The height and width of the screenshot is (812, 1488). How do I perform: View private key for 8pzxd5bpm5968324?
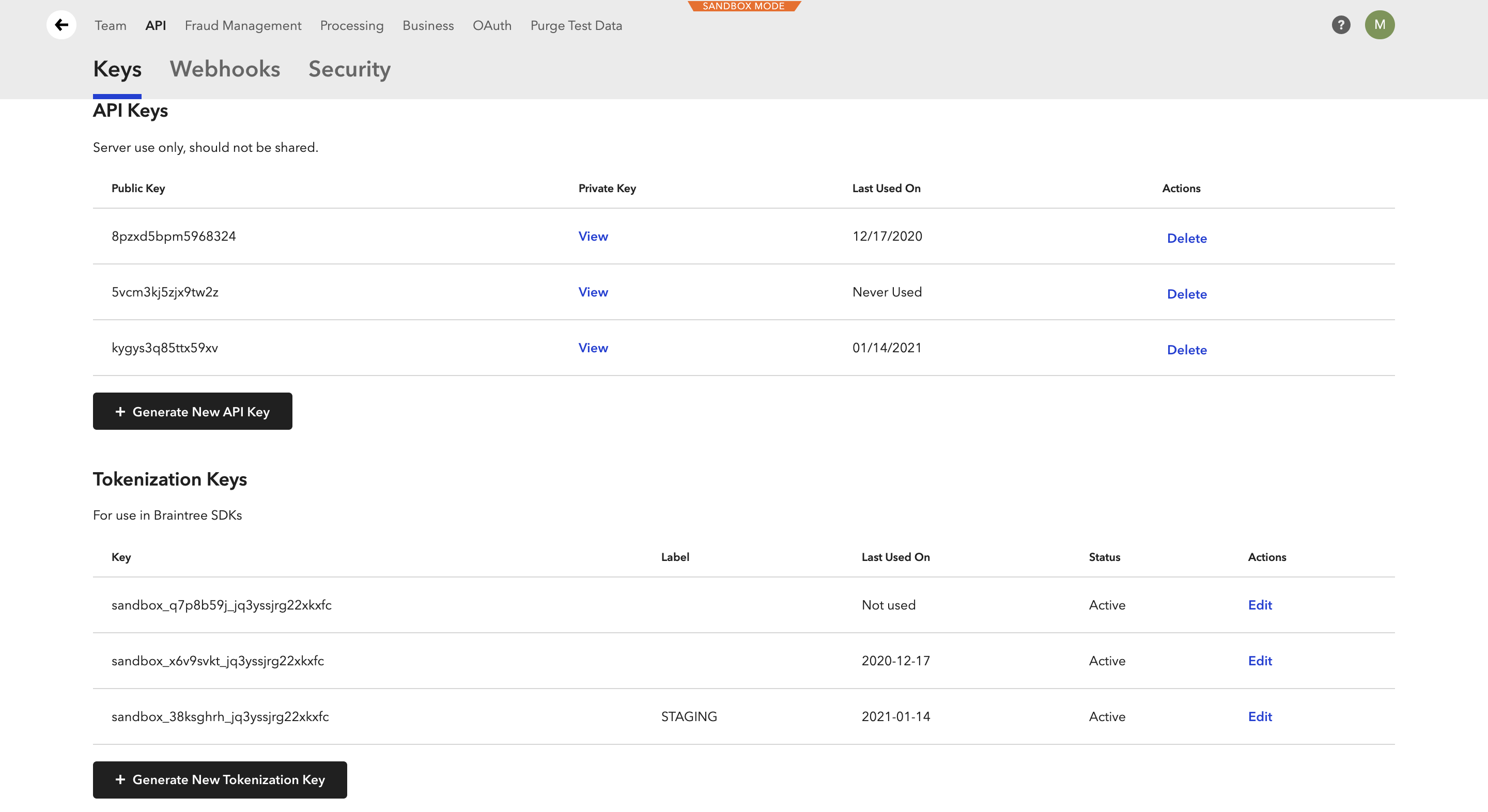593,236
